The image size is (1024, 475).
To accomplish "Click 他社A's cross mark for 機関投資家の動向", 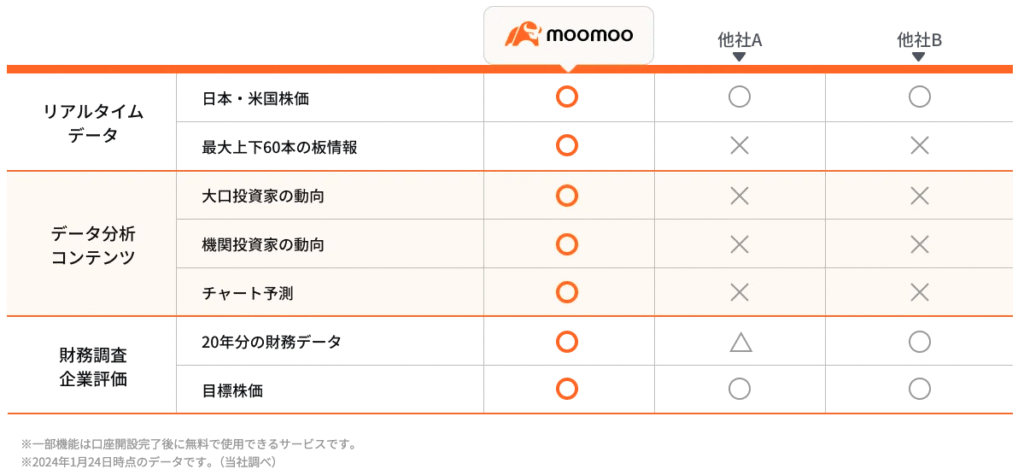I will click(x=739, y=244).
